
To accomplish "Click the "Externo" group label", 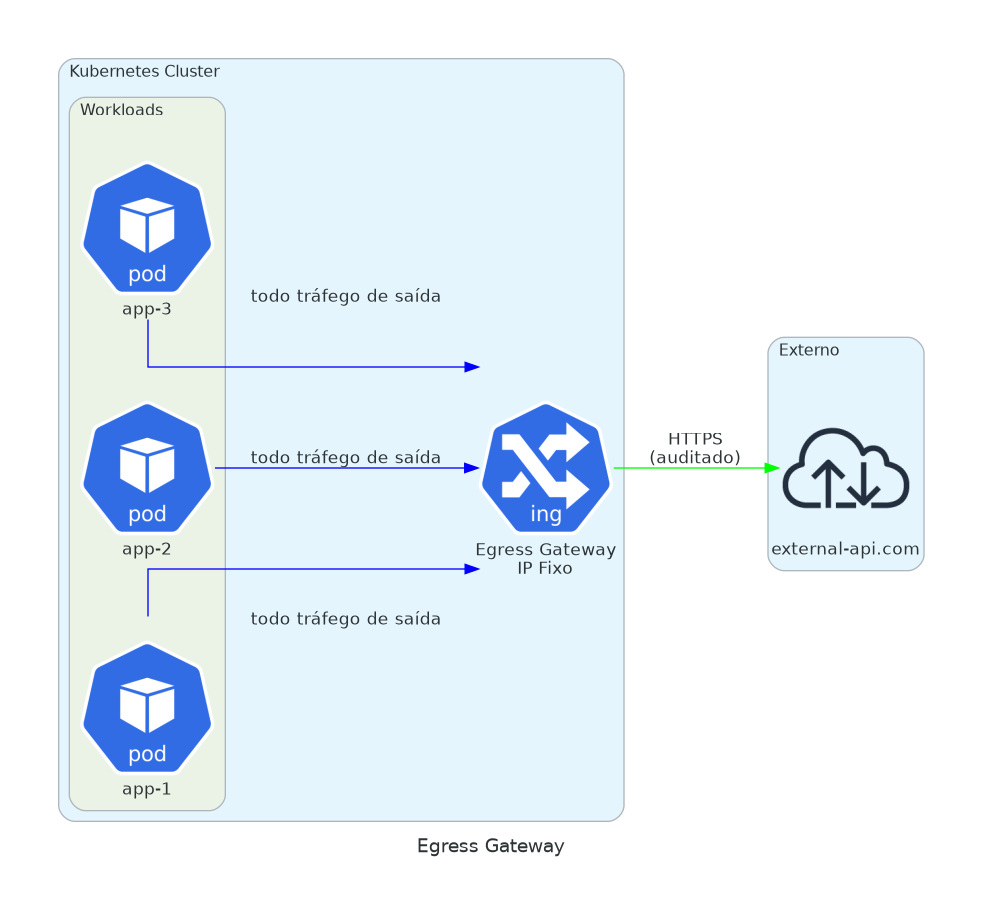I will (x=808, y=350).
